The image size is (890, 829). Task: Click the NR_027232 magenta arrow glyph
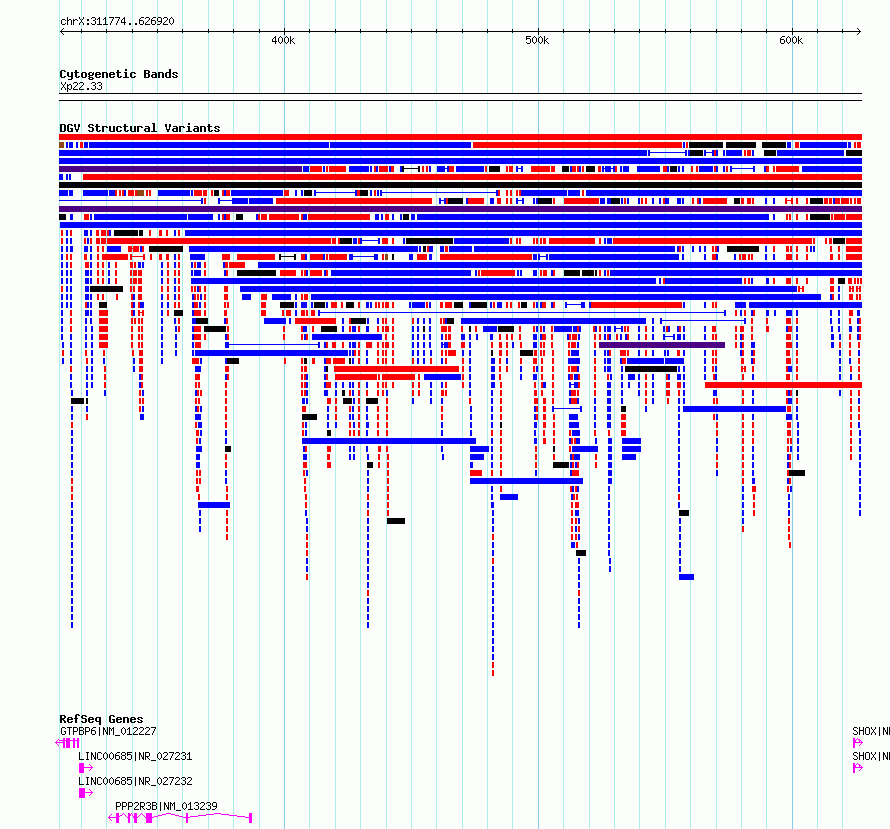(x=86, y=793)
